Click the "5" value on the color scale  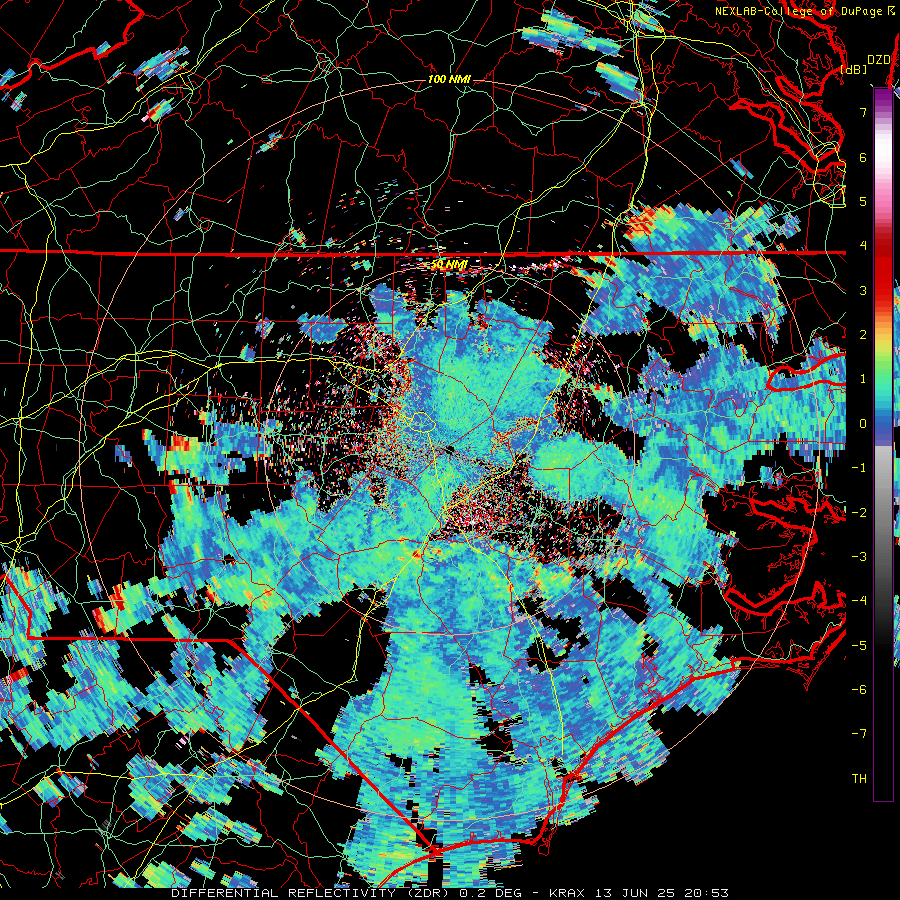[x=863, y=201]
